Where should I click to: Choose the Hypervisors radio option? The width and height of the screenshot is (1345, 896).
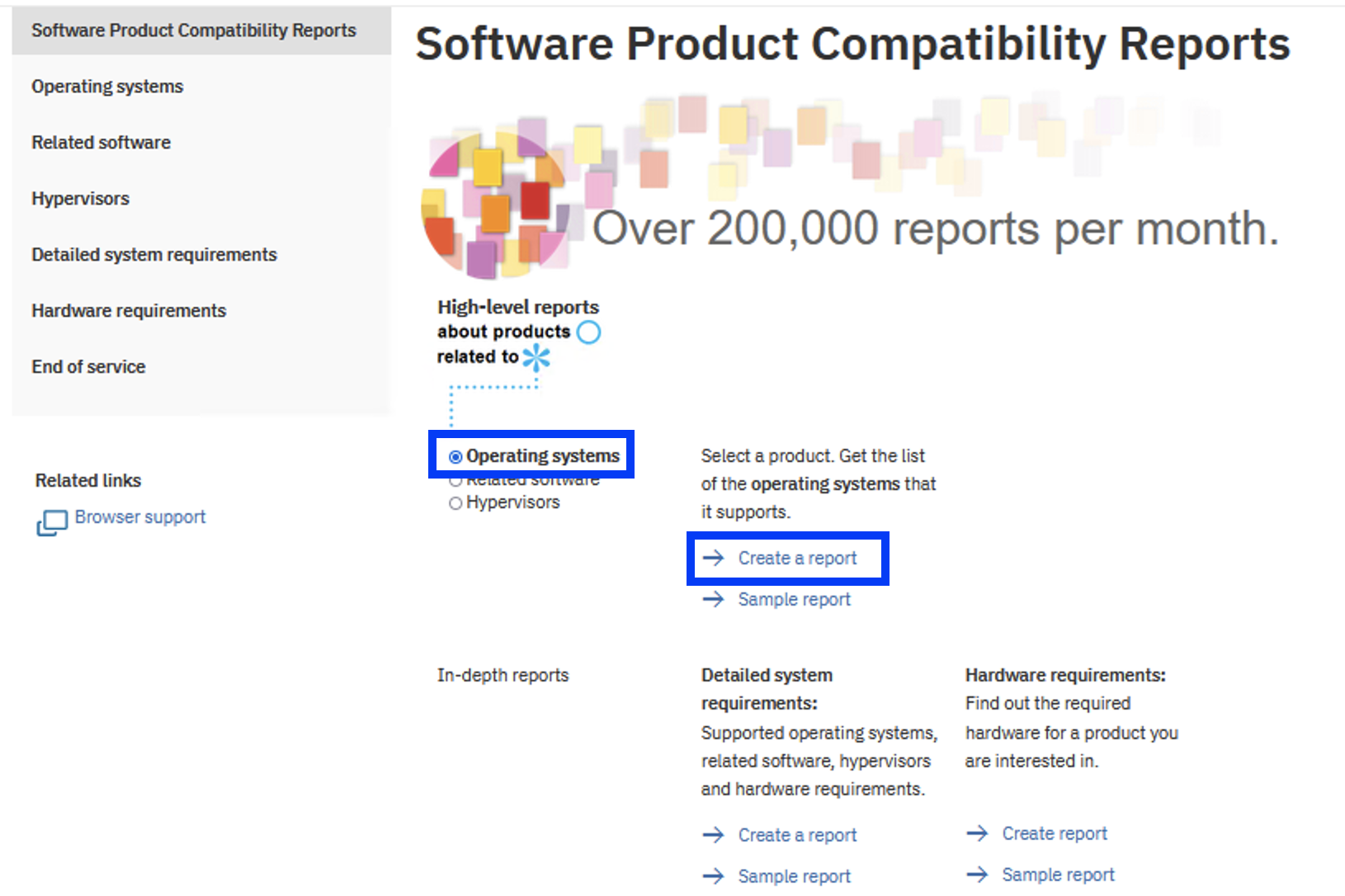pos(455,503)
